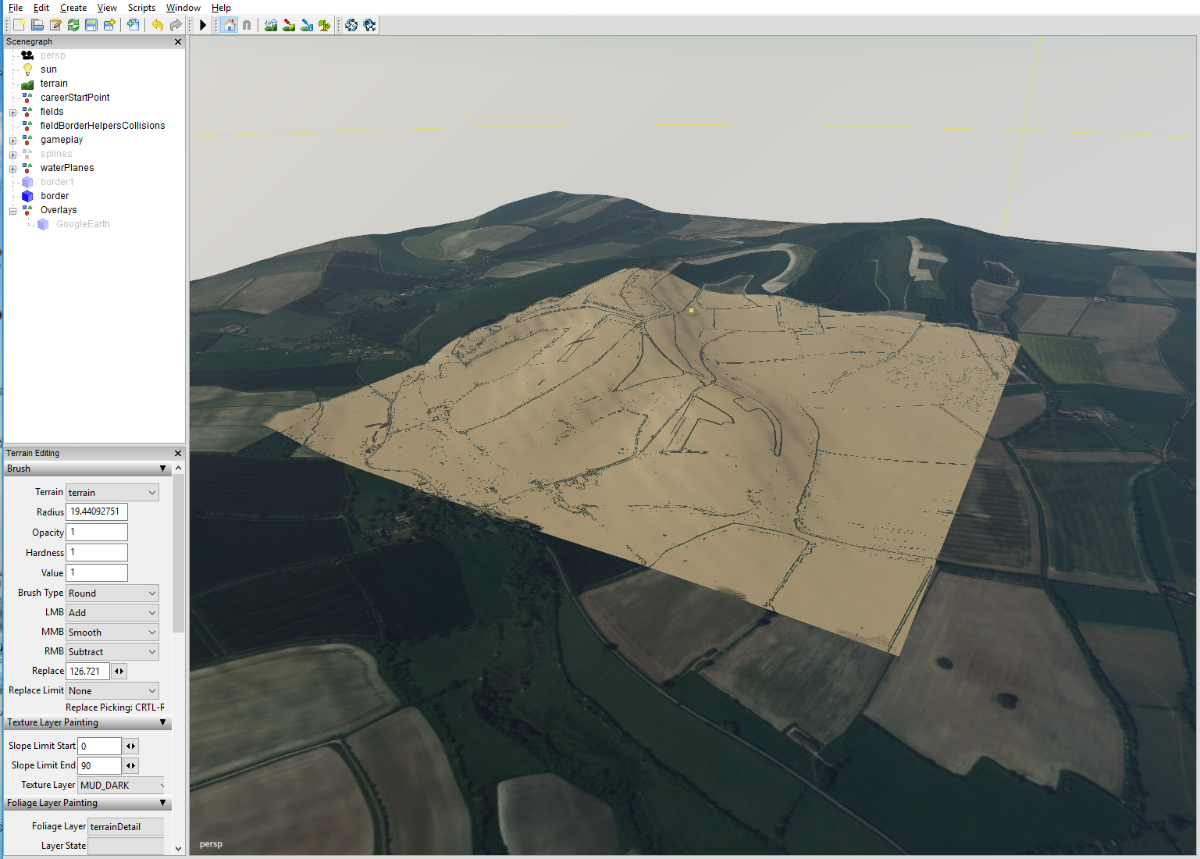Open the Texture Layer MUD_DARK dropdown
The height and width of the screenshot is (859, 1200).
click(x=121, y=785)
